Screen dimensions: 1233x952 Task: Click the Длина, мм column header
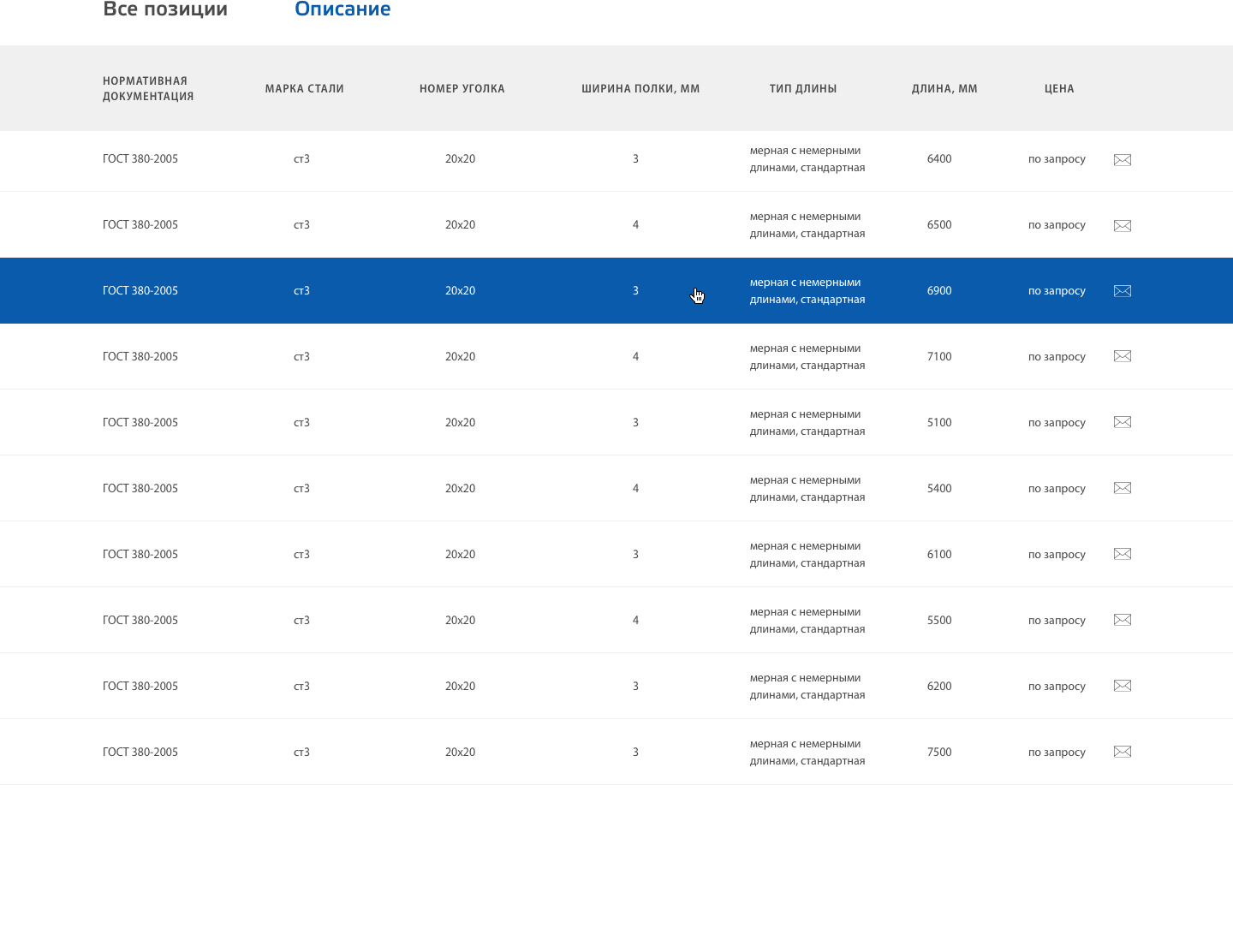coord(944,88)
